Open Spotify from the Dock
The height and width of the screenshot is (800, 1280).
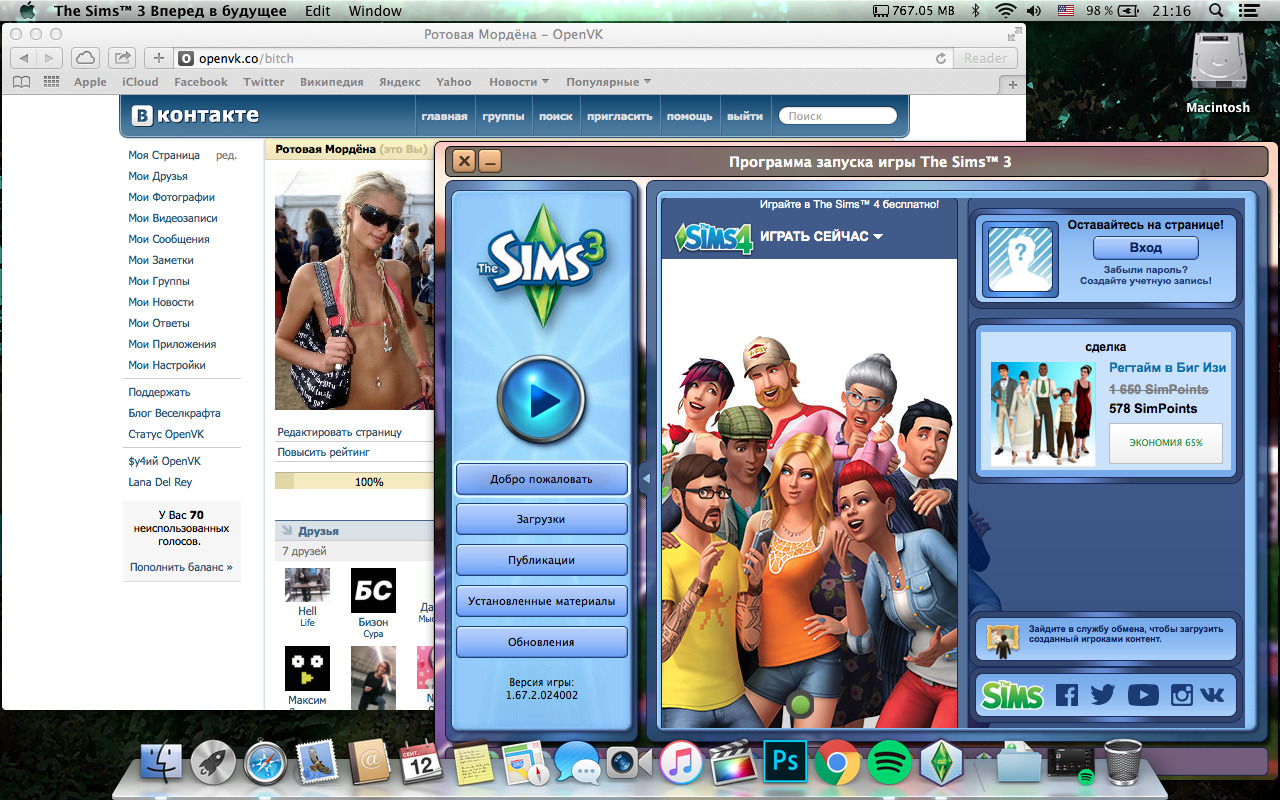889,764
